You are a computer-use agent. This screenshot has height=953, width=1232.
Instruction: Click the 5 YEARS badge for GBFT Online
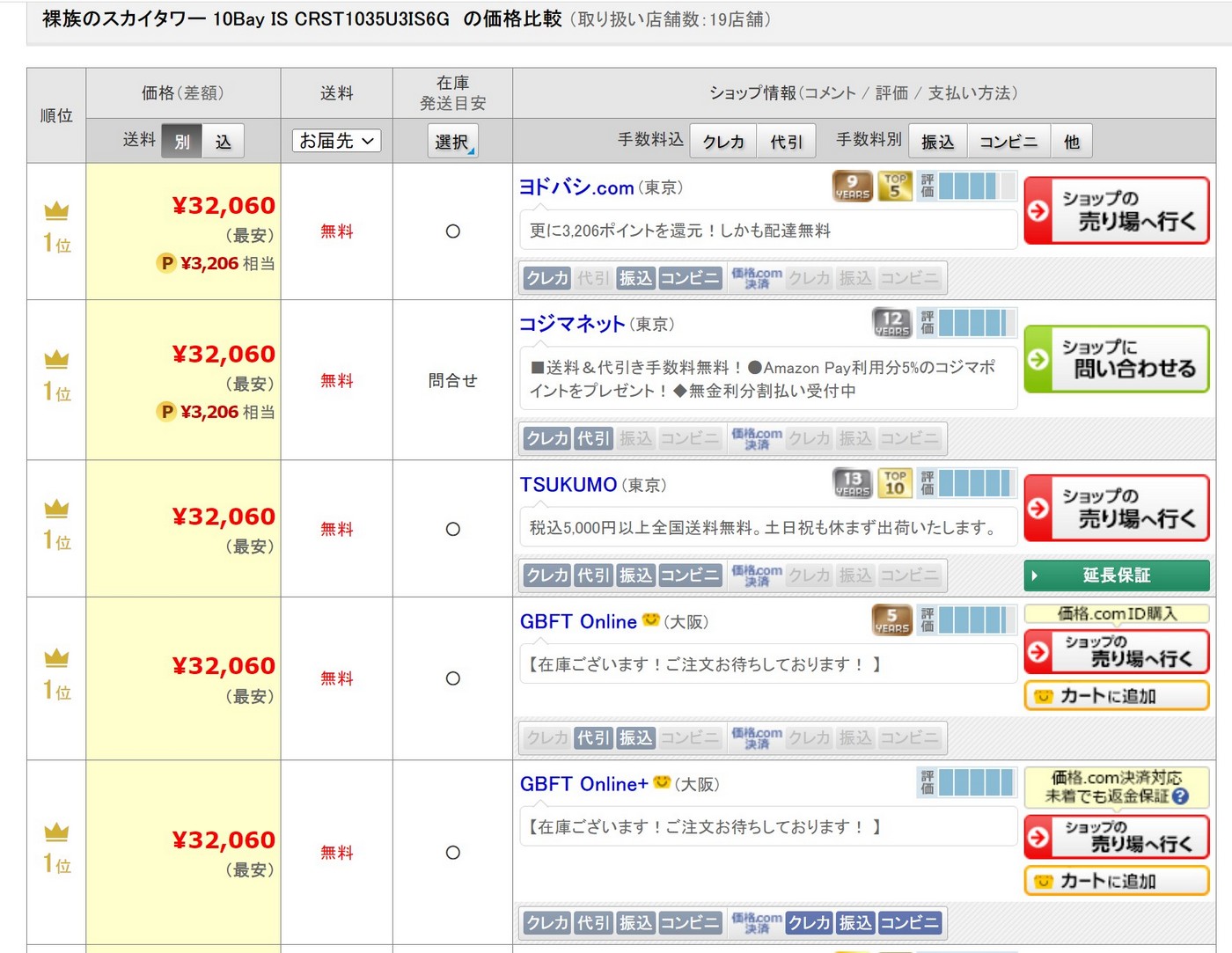click(891, 620)
